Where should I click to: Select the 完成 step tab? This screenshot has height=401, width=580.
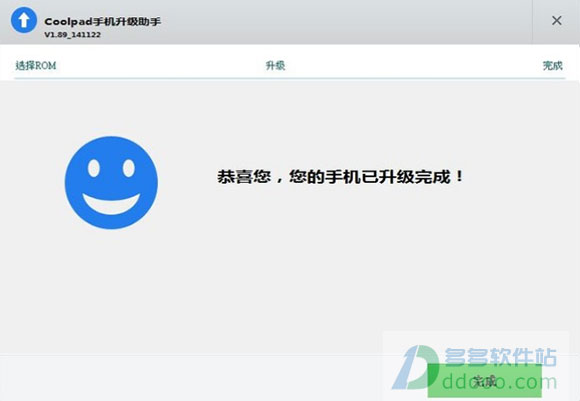(552, 66)
